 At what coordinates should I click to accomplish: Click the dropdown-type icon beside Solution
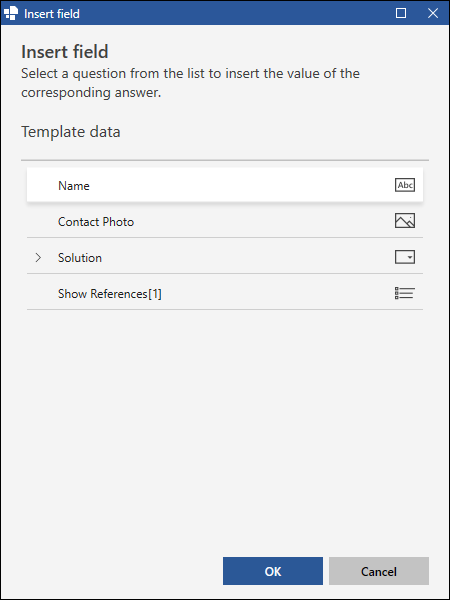405,257
